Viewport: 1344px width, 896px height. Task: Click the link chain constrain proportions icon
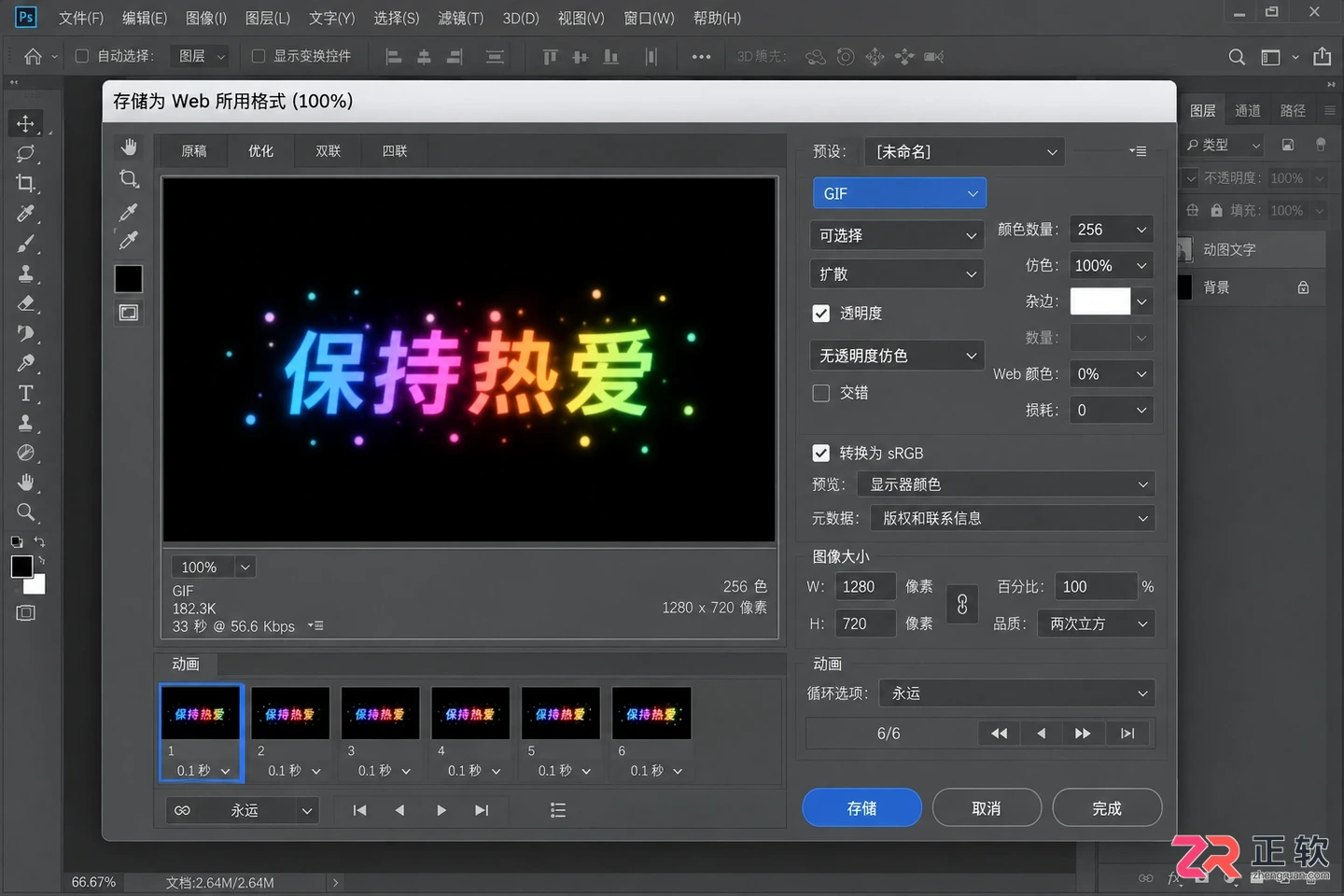(962, 606)
